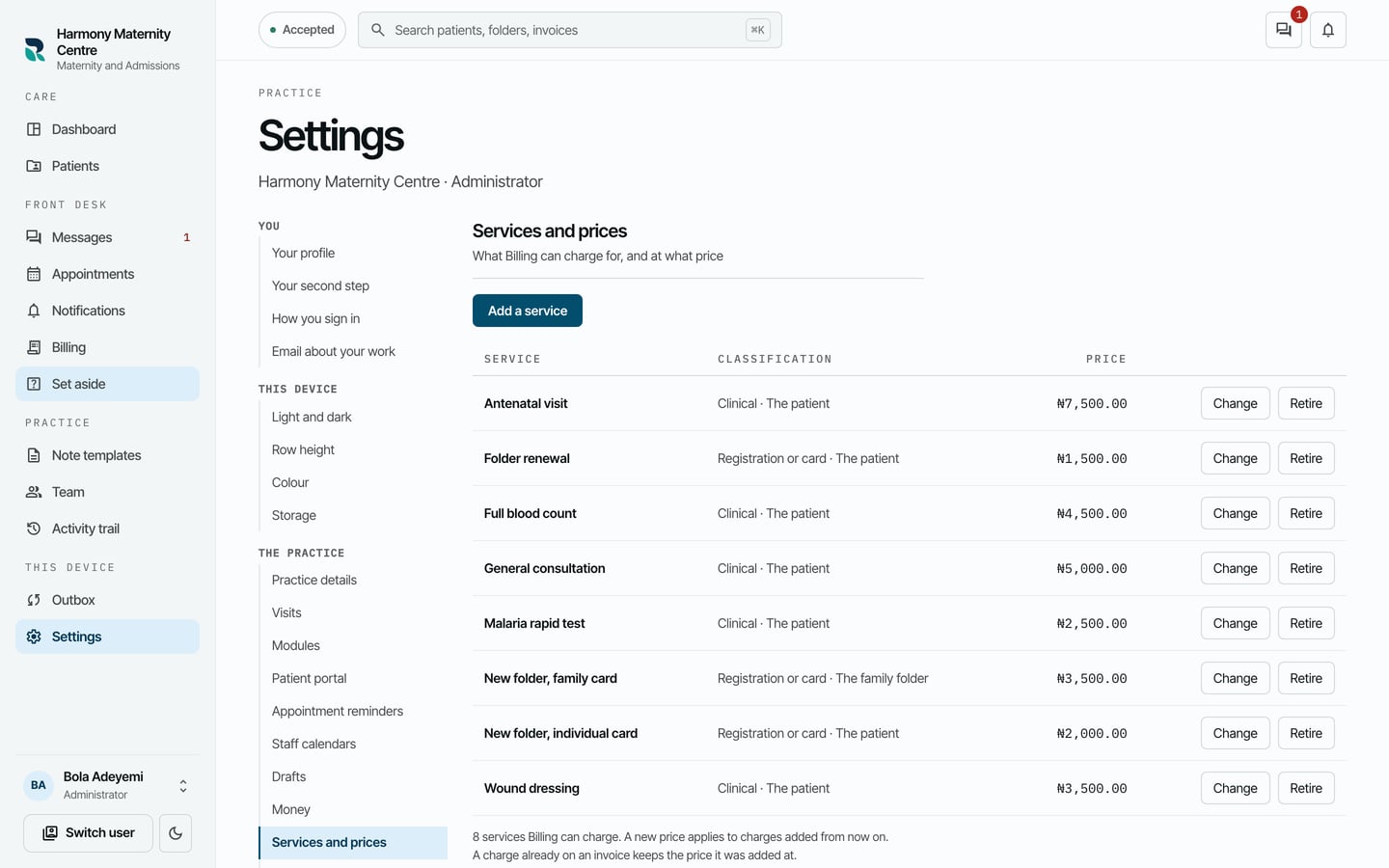Click the Harmony Maternity Centre logo icon

(x=35, y=49)
